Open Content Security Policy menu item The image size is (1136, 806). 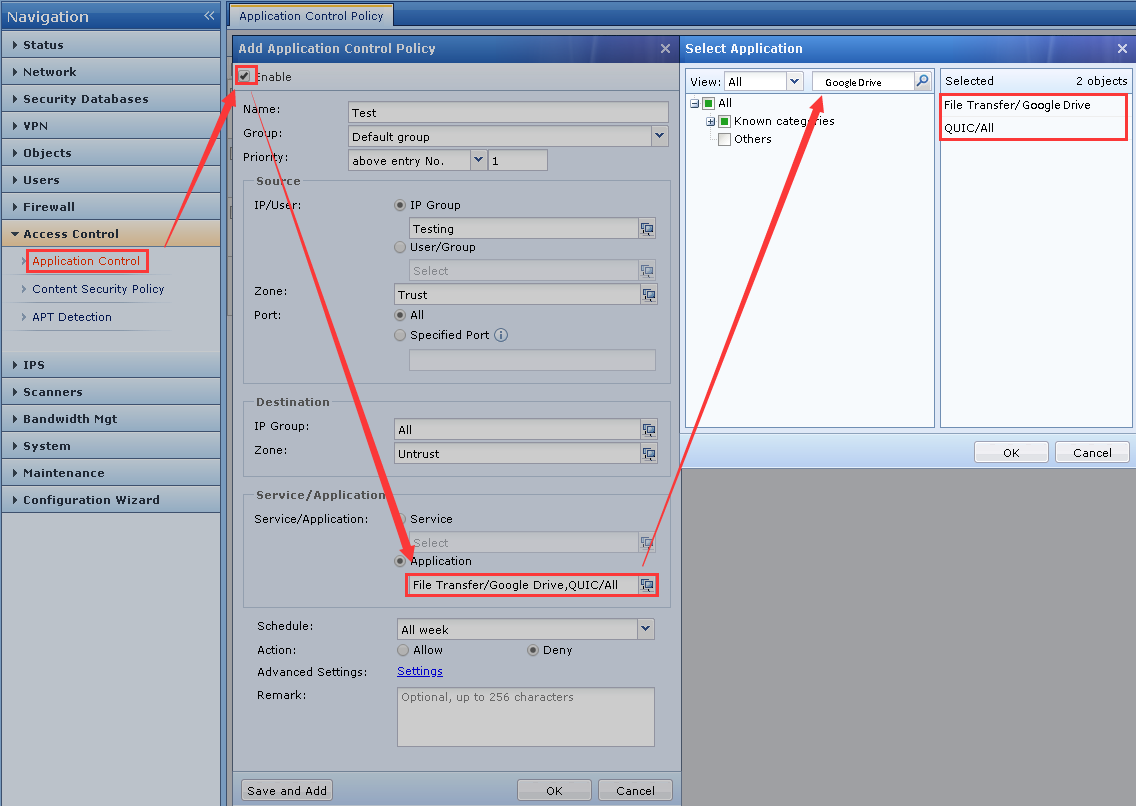[x=98, y=289]
